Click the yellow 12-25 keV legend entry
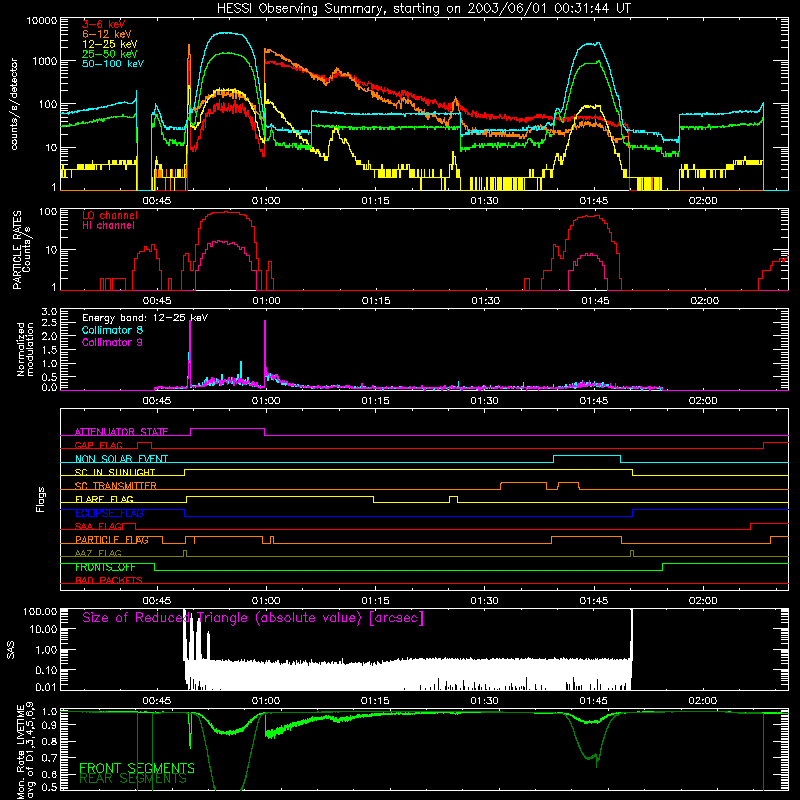800x800 pixels. (x=110, y=44)
